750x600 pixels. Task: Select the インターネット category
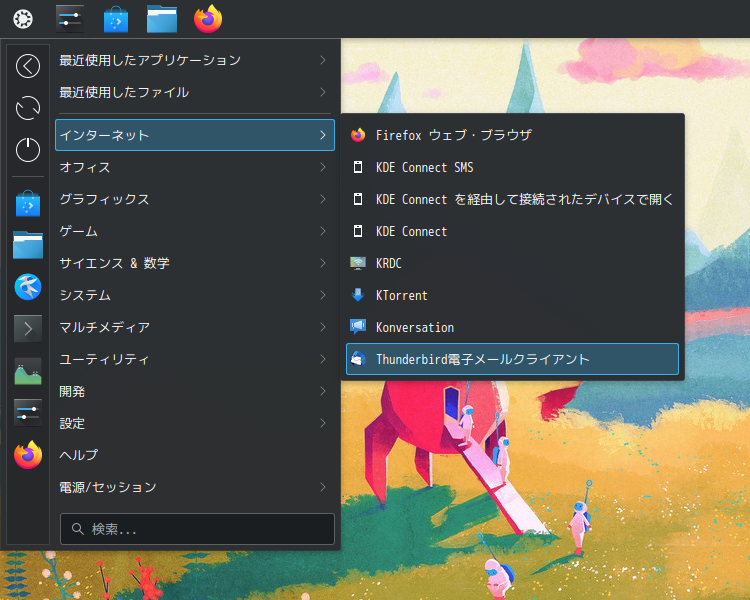tap(195, 135)
